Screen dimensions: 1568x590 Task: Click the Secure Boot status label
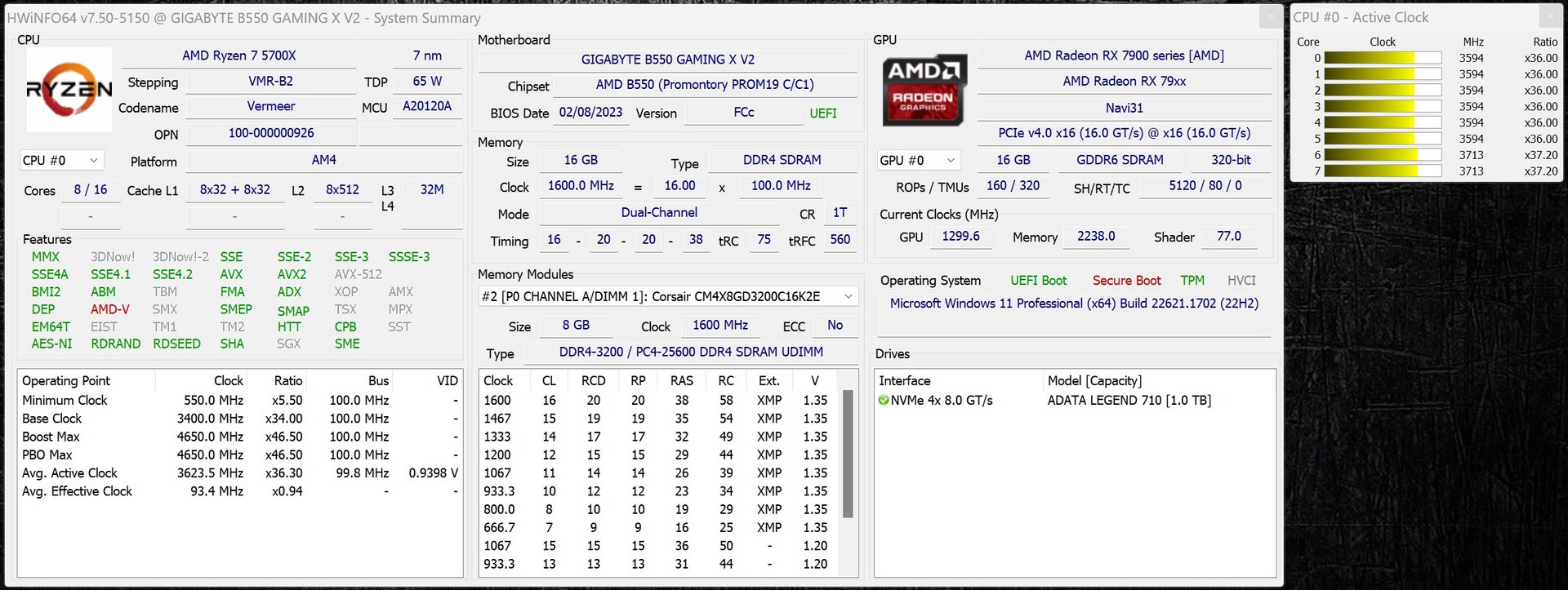point(1126,281)
